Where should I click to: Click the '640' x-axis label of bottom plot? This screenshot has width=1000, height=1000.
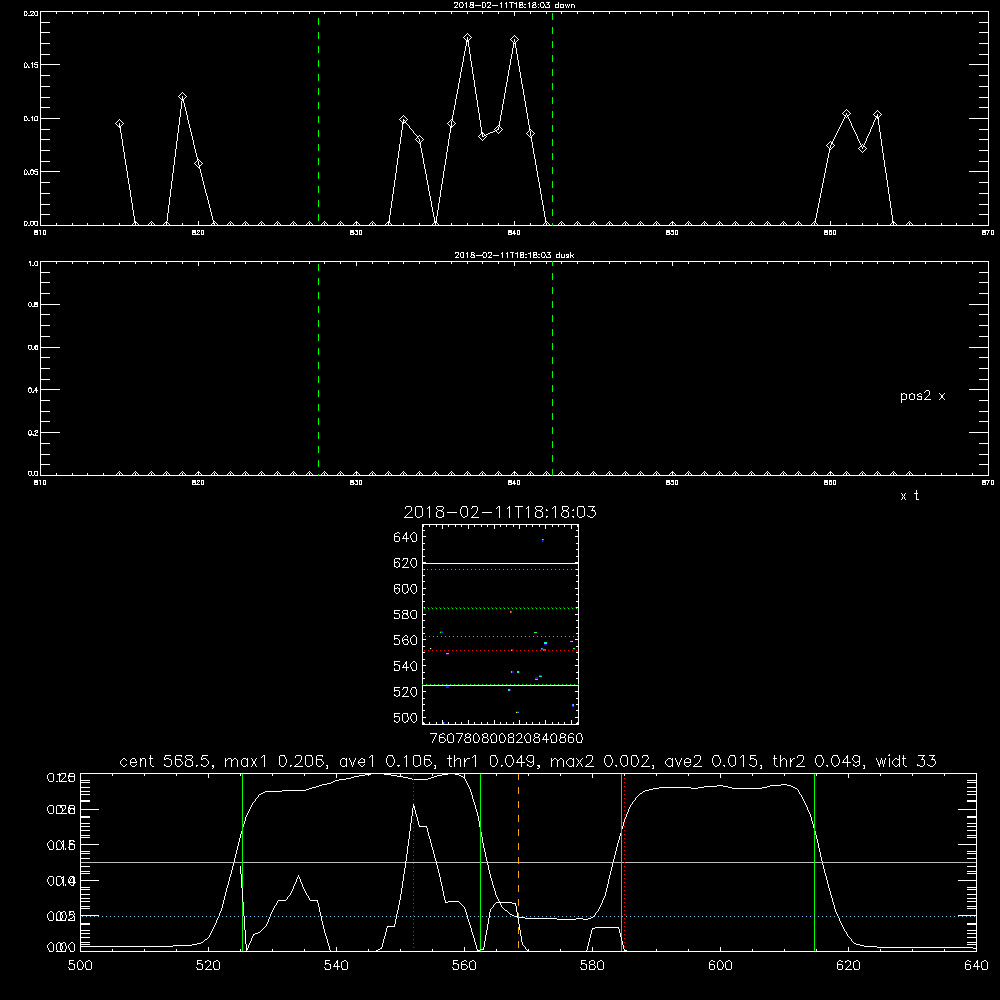pyautogui.click(x=976, y=966)
